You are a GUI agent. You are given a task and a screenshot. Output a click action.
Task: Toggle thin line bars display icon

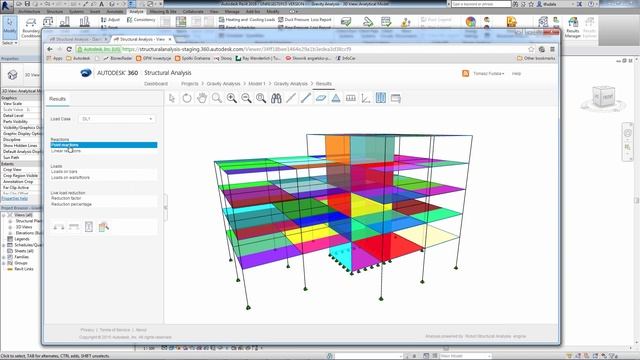click(x=291, y=98)
